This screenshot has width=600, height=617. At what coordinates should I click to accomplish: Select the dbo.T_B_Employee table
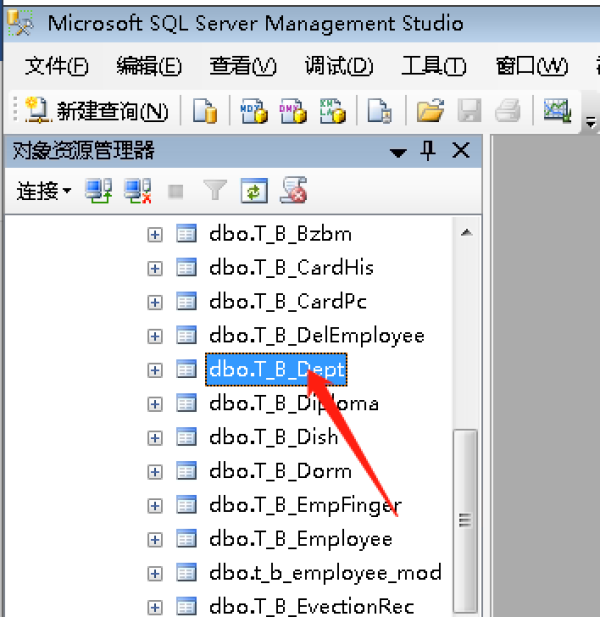[301, 539]
